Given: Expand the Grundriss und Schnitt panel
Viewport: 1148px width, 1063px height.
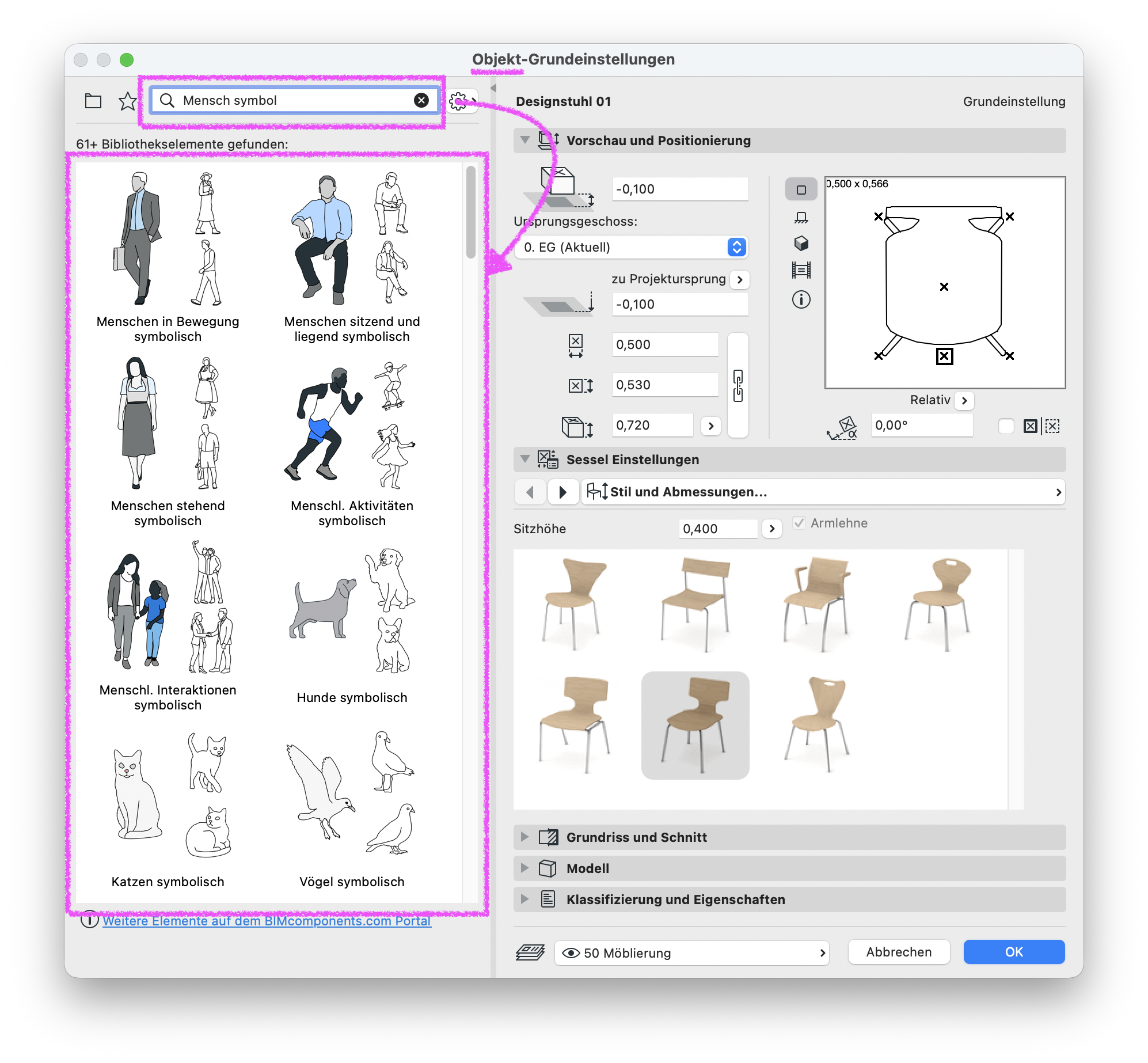Looking at the screenshot, I should pos(524,837).
